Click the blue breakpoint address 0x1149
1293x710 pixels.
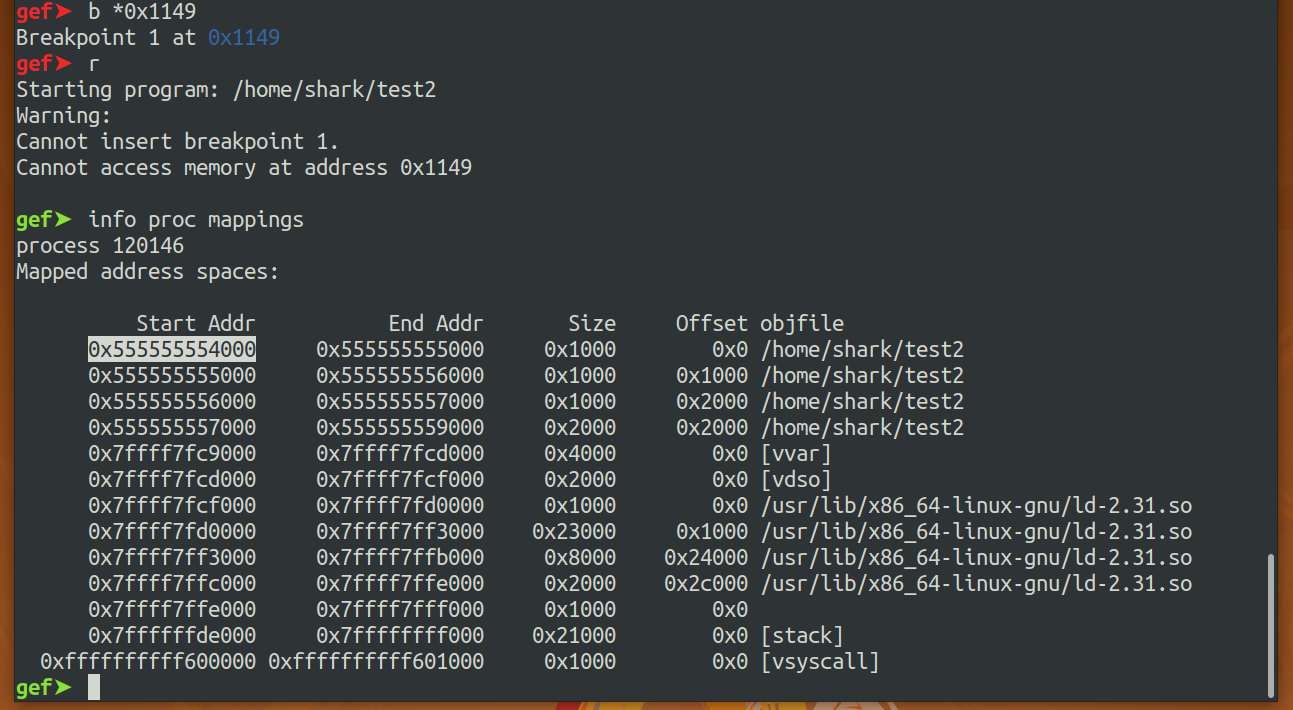[x=244, y=38]
